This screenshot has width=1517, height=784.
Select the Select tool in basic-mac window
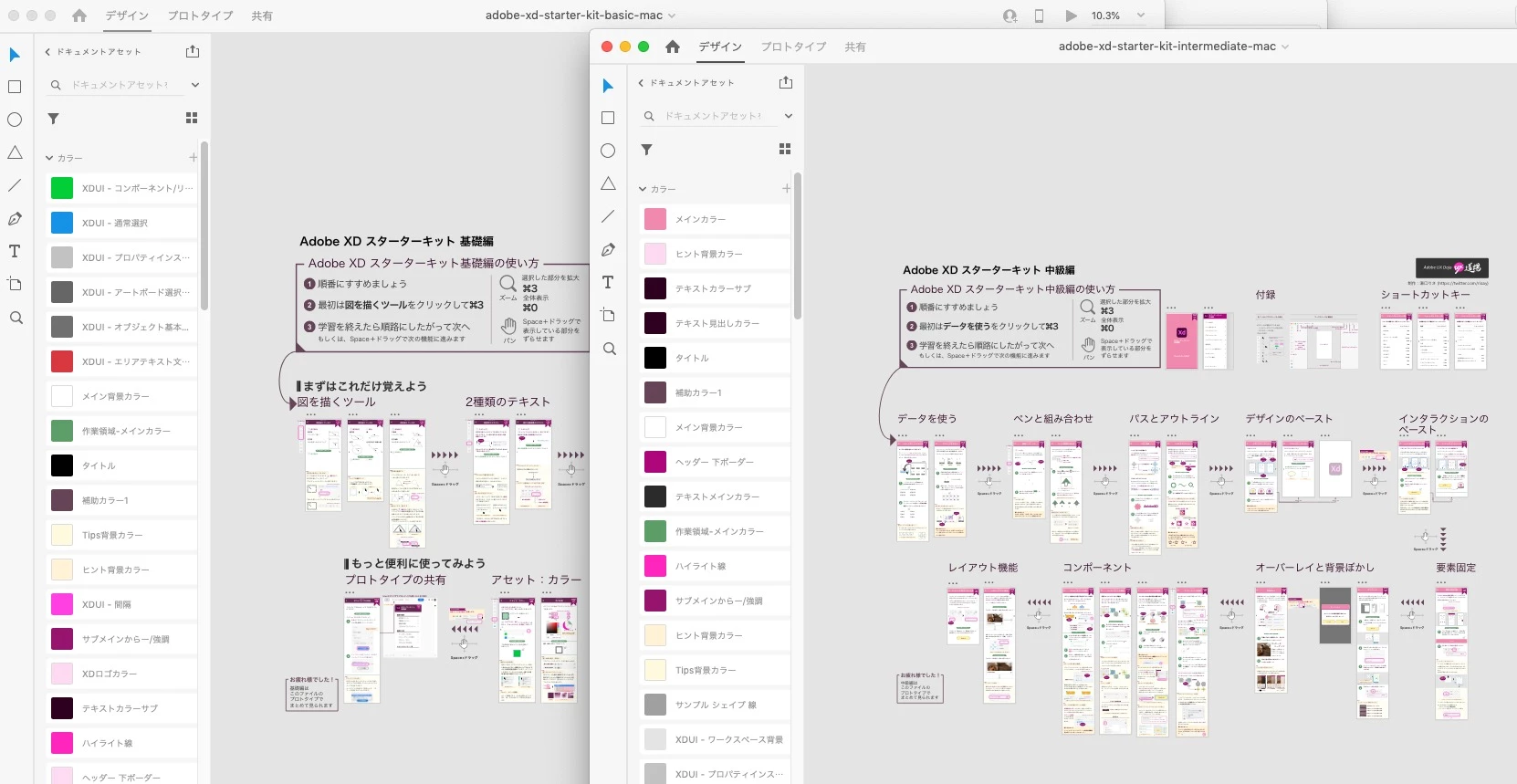tap(15, 55)
